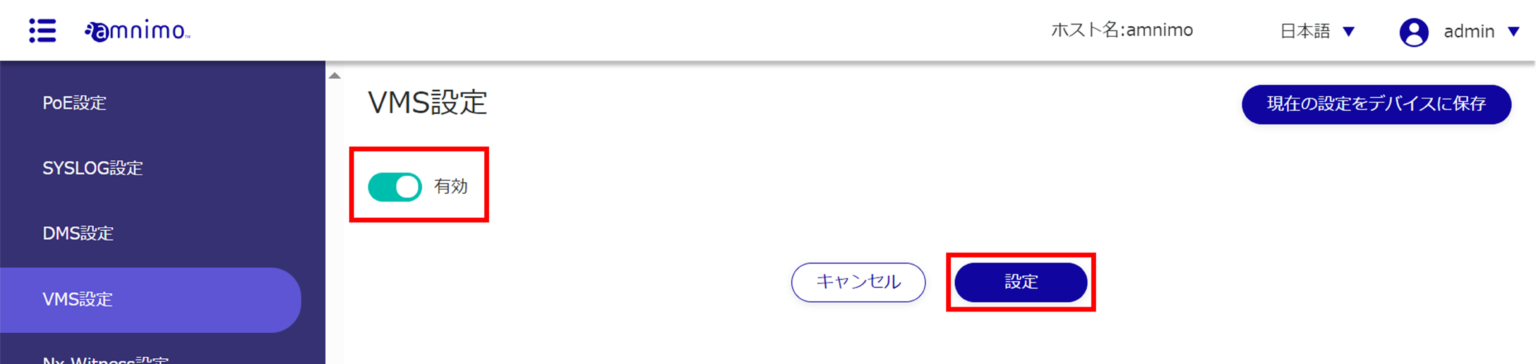Click the amnimo logo
Viewport: 1536px width, 364px height.
(x=138, y=31)
